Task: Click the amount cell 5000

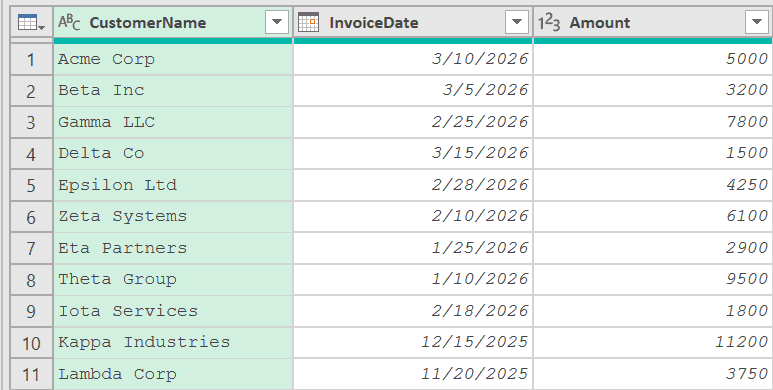Action: point(653,60)
